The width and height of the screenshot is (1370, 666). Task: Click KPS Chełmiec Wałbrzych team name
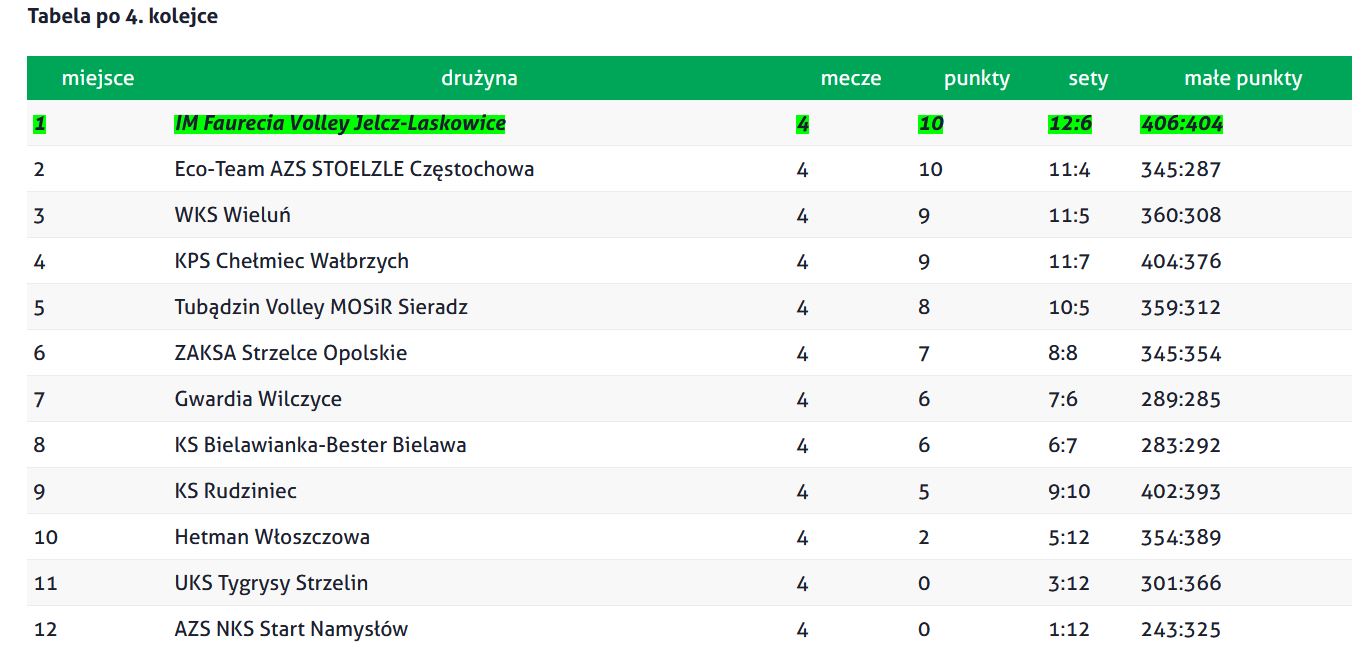(x=292, y=261)
